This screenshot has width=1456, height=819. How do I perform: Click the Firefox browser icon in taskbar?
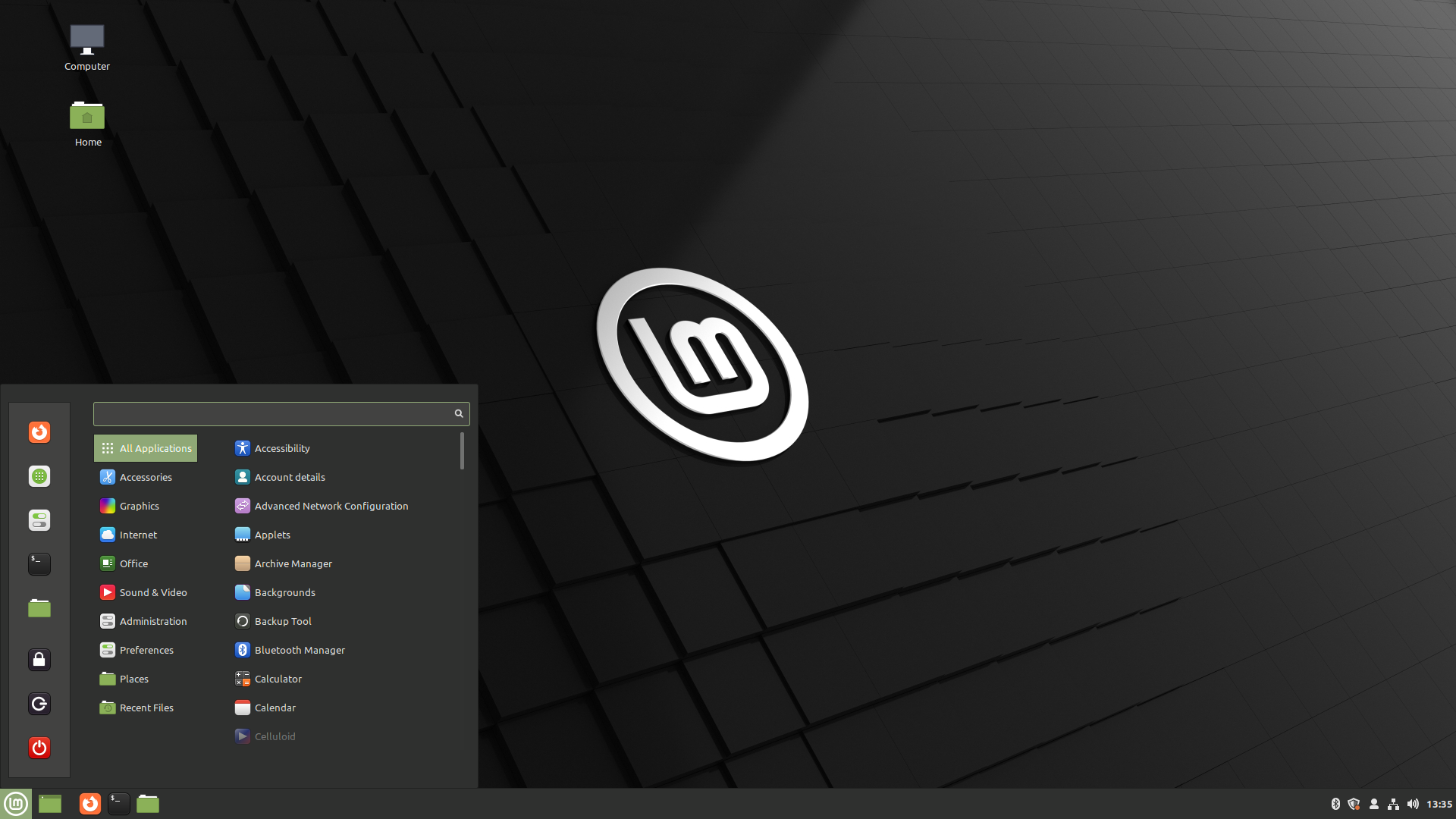point(89,803)
